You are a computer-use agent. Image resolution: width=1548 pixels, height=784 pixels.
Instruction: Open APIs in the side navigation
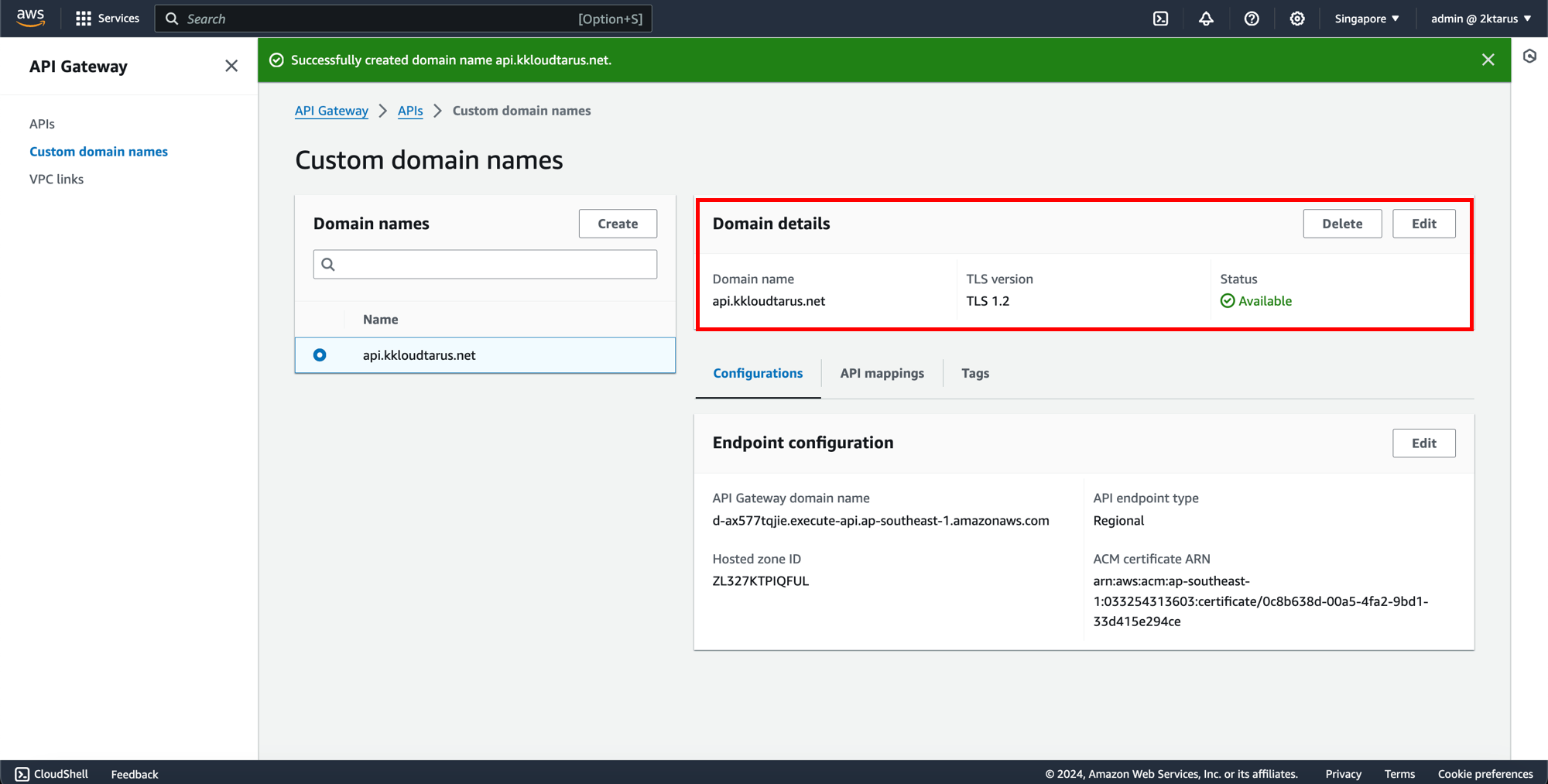pyautogui.click(x=42, y=124)
